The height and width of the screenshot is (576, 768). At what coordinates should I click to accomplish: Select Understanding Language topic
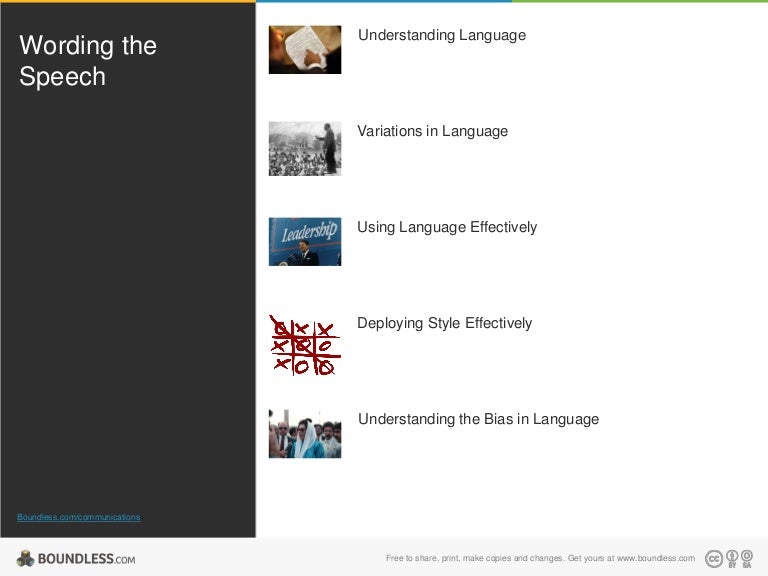click(x=441, y=36)
